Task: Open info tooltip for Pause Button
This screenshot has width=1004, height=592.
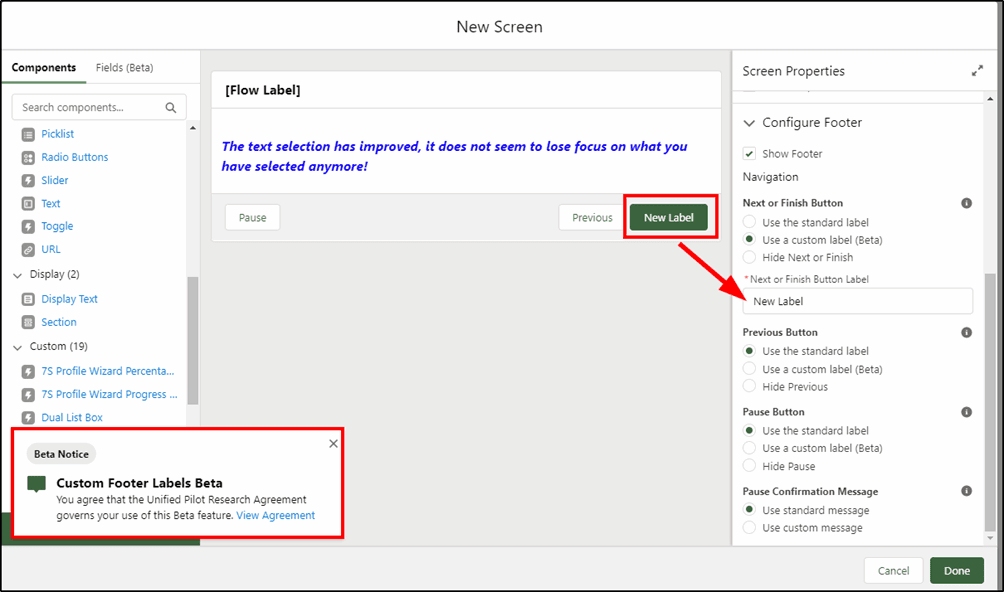Action: click(x=966, y=412)
